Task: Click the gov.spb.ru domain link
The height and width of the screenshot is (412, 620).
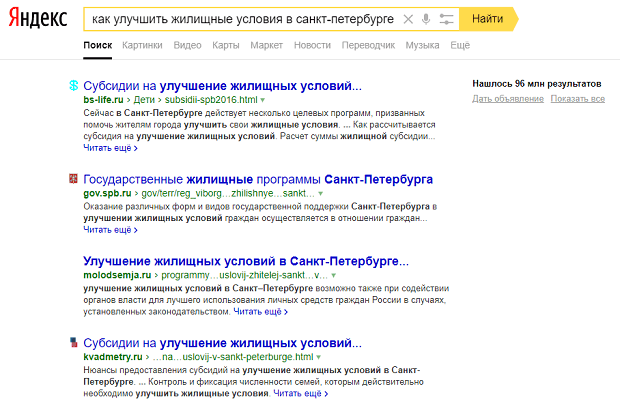Action: (x=107, y=193)
